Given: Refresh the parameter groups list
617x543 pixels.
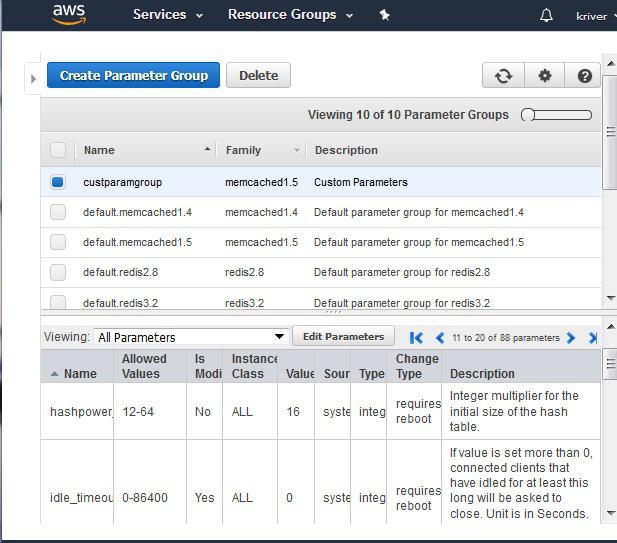Looking at the screenshot, I should [503, 76].
